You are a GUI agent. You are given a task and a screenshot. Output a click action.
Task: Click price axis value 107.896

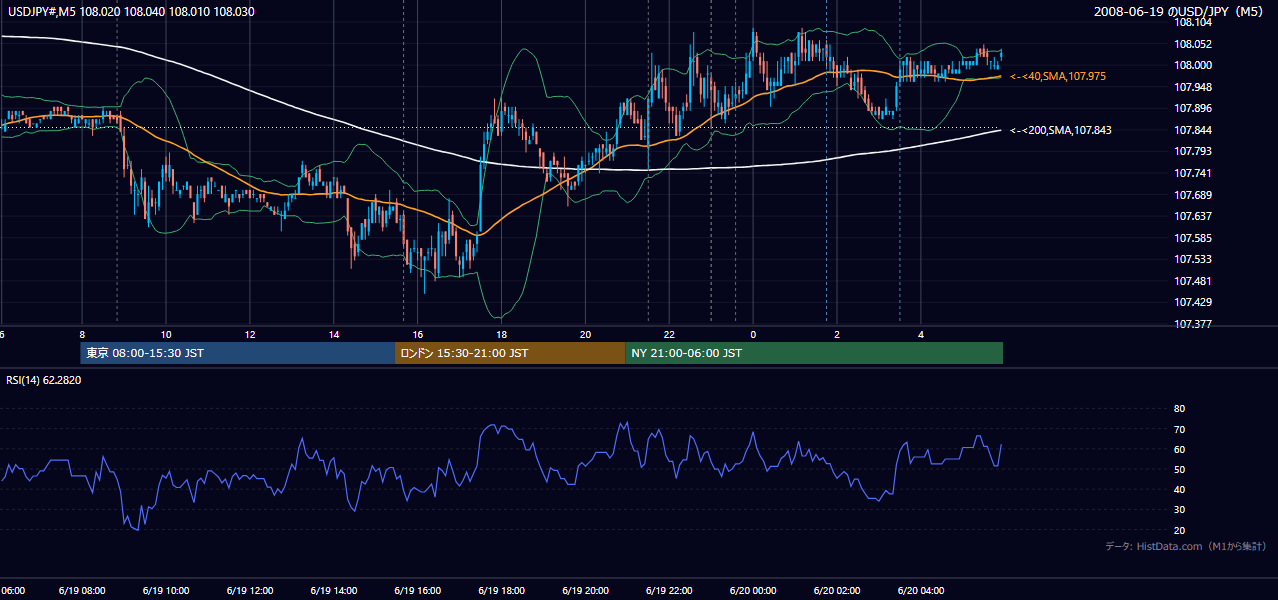tap(1192, 108)
